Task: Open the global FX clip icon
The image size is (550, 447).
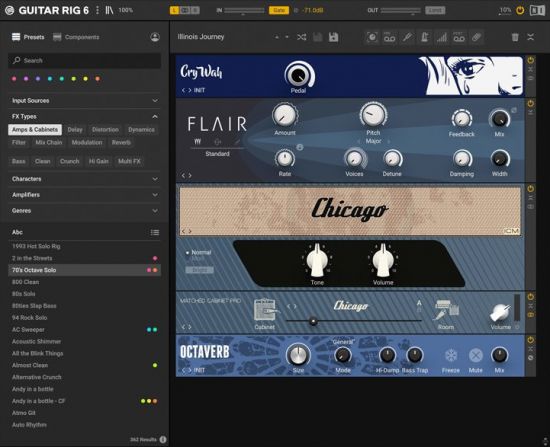Action: tap(476, 37)
